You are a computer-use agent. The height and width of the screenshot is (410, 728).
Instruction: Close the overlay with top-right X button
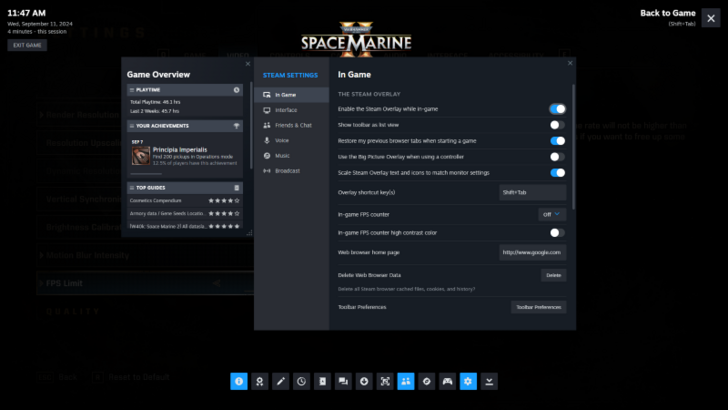click(x=711, y=18)
